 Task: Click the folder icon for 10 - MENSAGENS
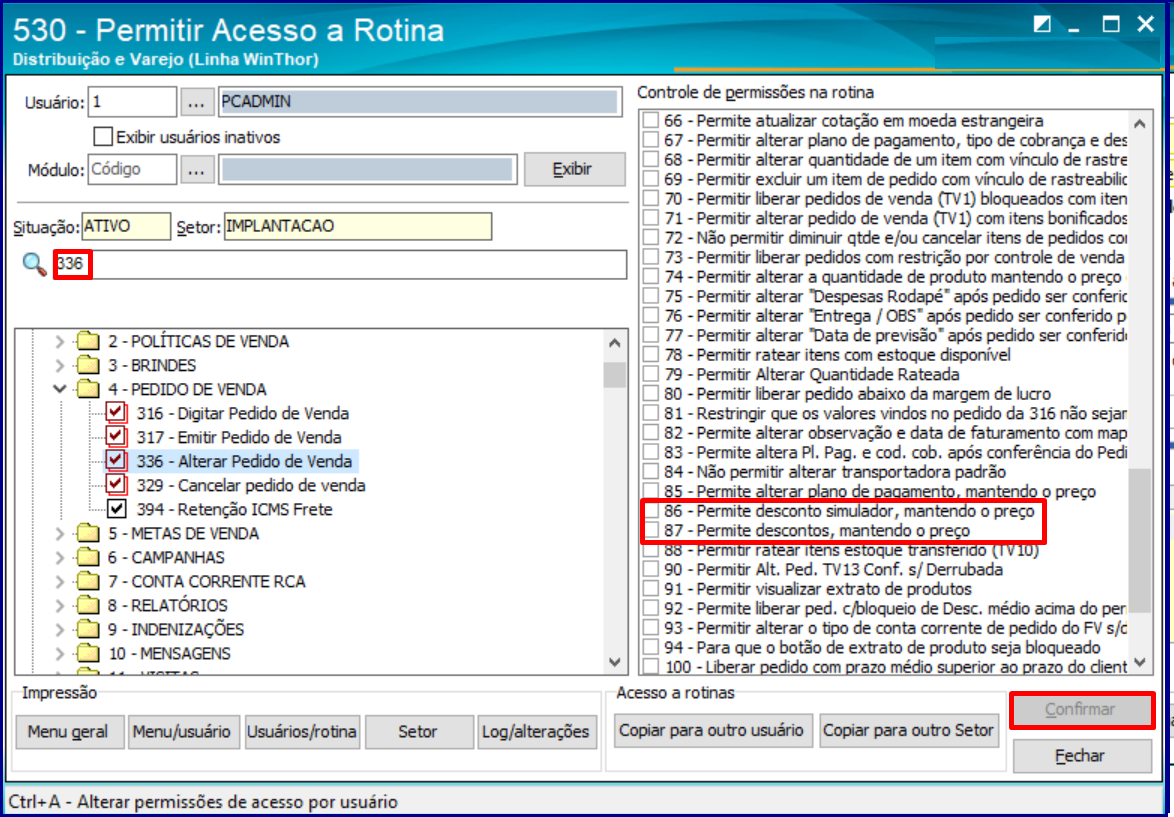coord(88,653)
